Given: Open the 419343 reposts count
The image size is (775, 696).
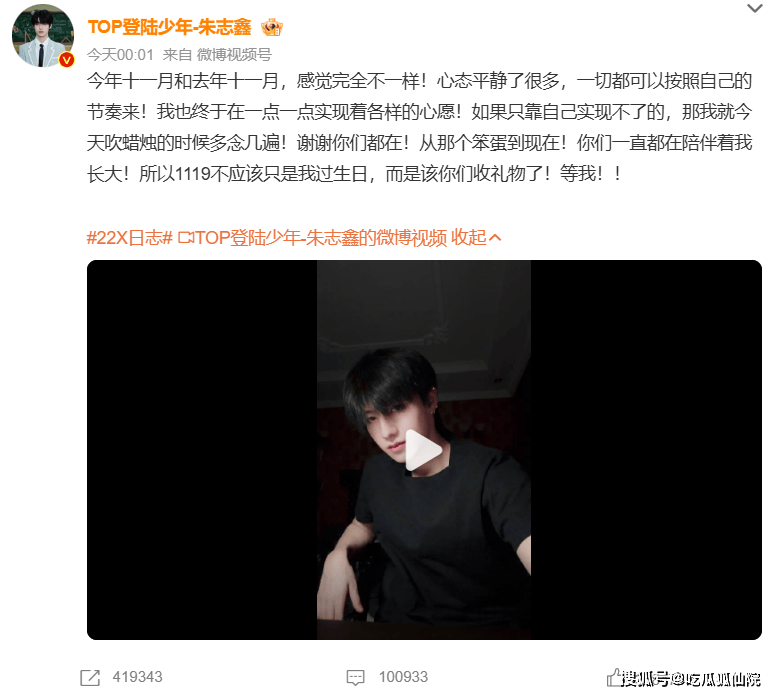Looking at the screenshot, I should pos(137,677).
